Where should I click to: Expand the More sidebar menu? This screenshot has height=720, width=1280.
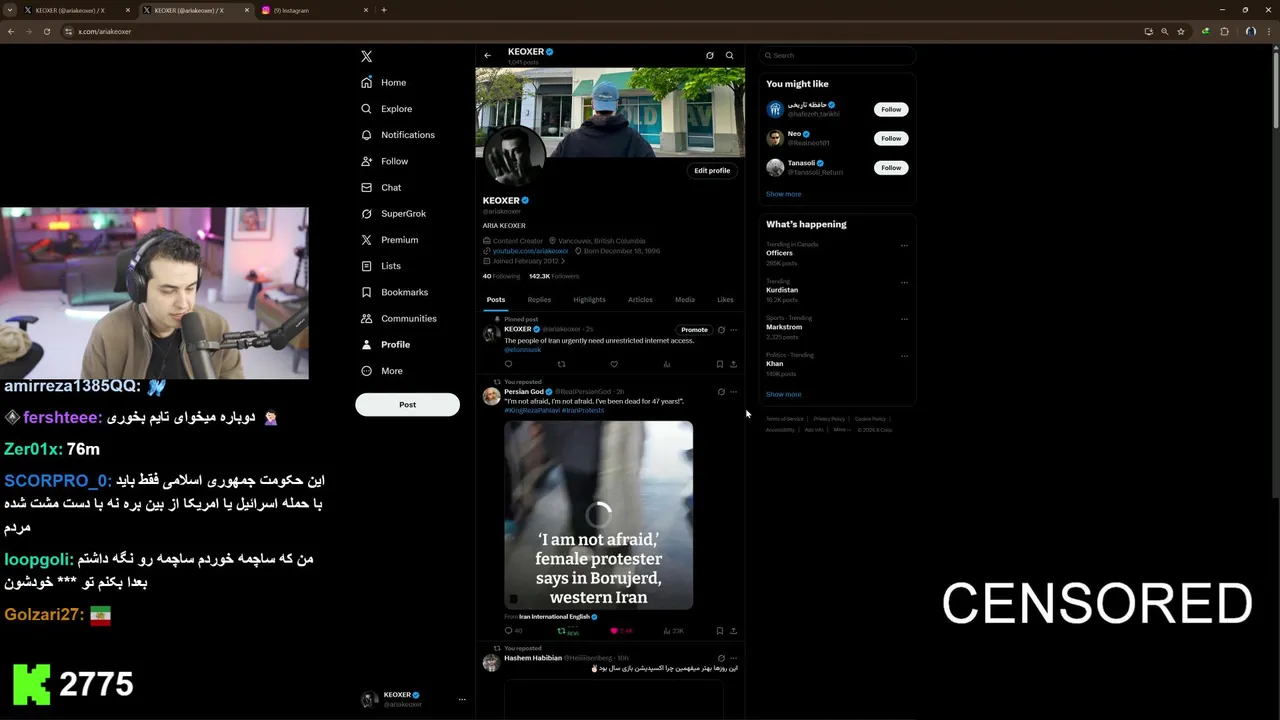click(381, 371)
